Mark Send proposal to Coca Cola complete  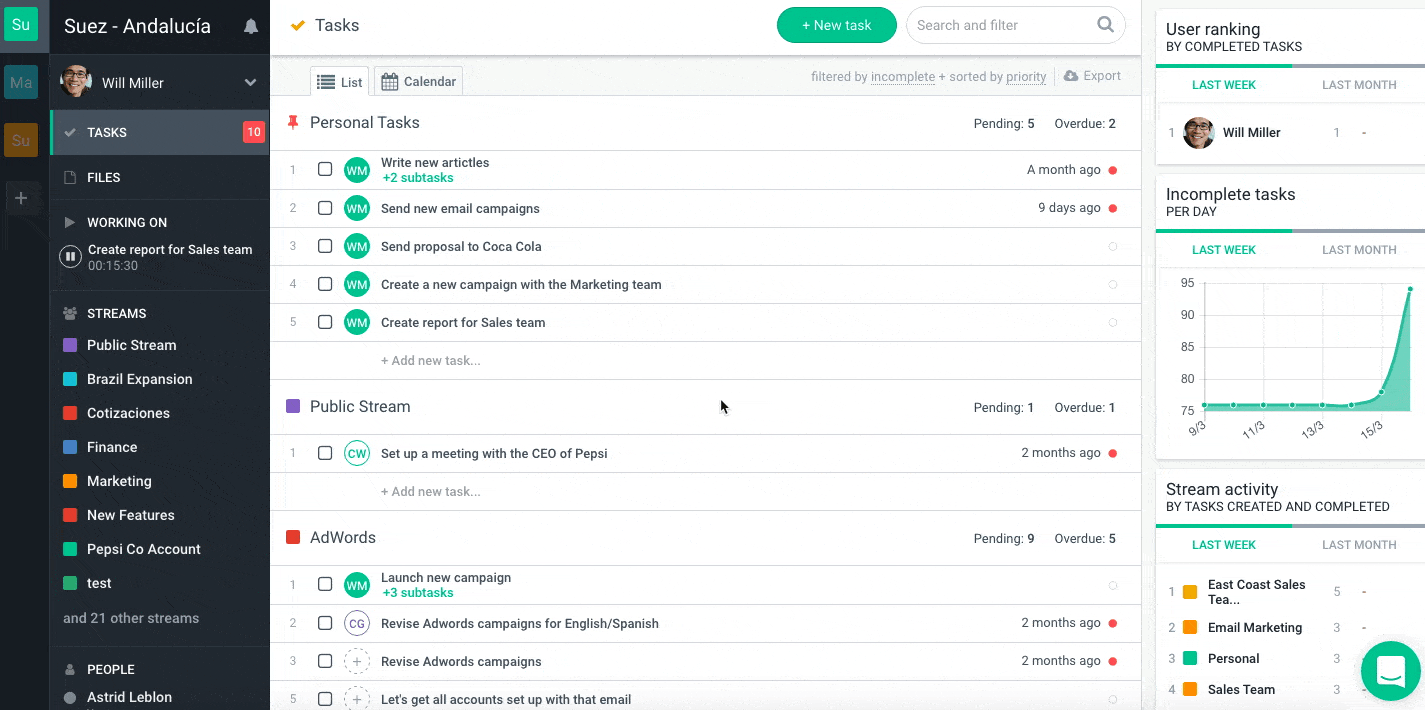(x=325, y=246)
